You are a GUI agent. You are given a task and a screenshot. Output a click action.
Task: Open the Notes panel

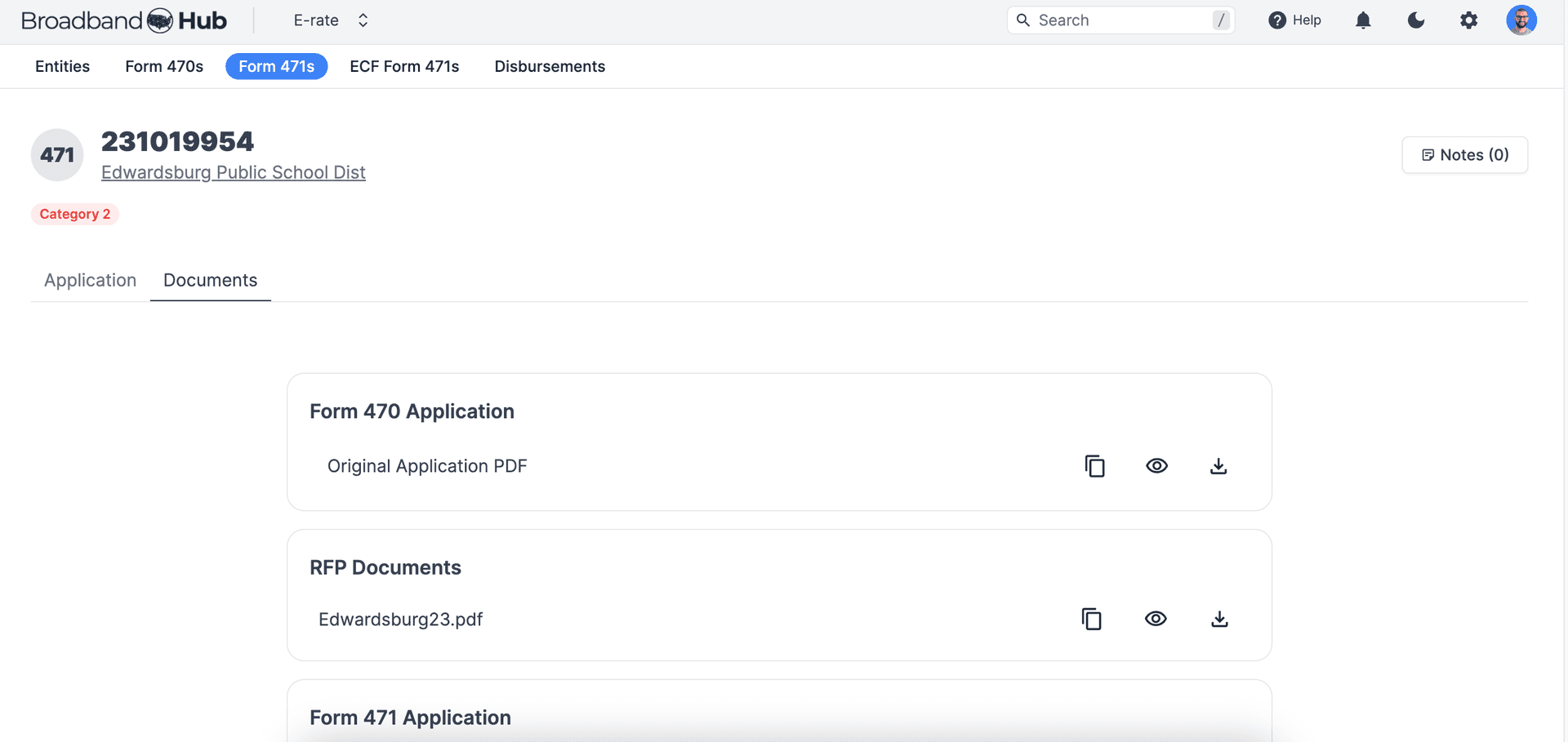point(1464,154)
